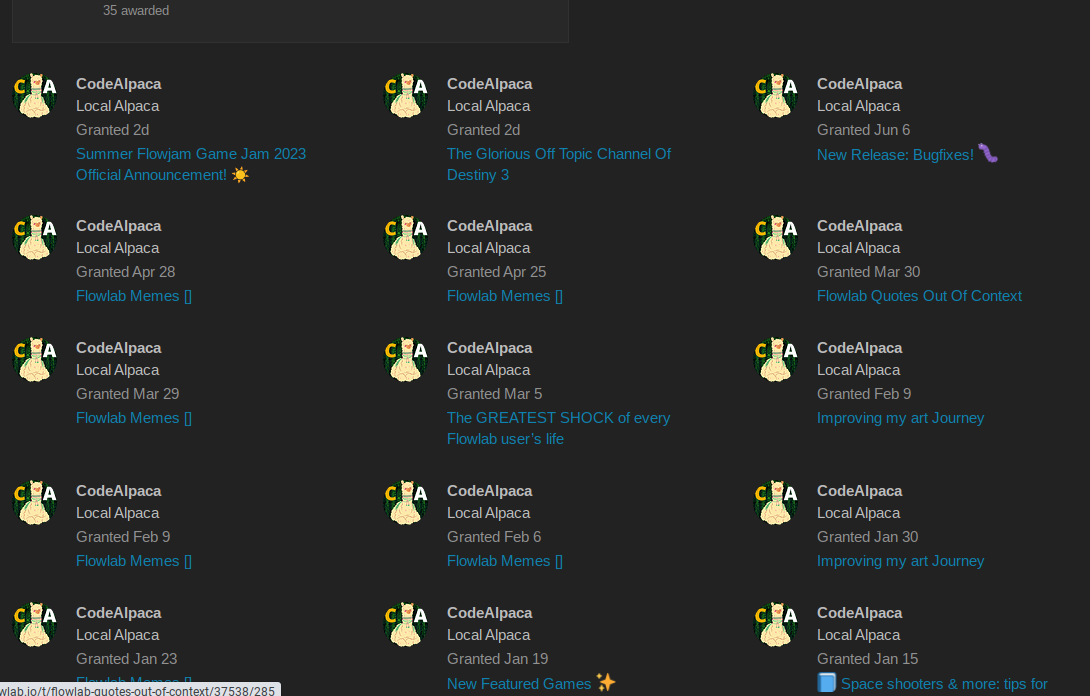The height and width of the screenshot is (696, 1090).
Task: Click CodeAlpaca avatar beside Granted Feb 6 entry
Action: click(x=406, y=503)
